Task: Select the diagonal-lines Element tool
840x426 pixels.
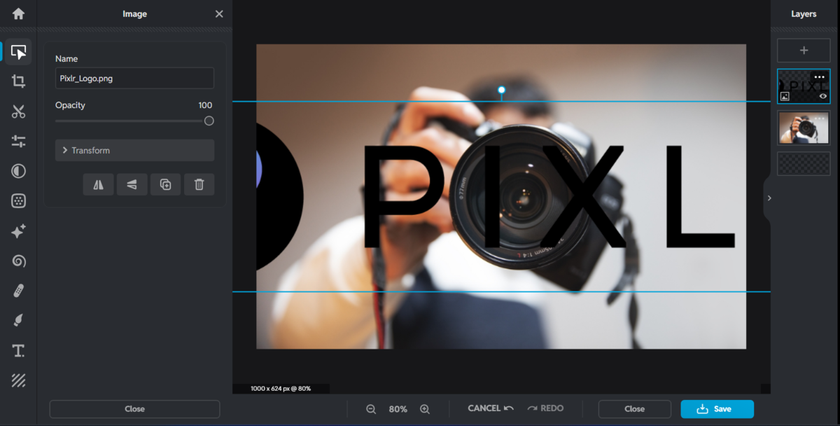Action: click(18, 380)
